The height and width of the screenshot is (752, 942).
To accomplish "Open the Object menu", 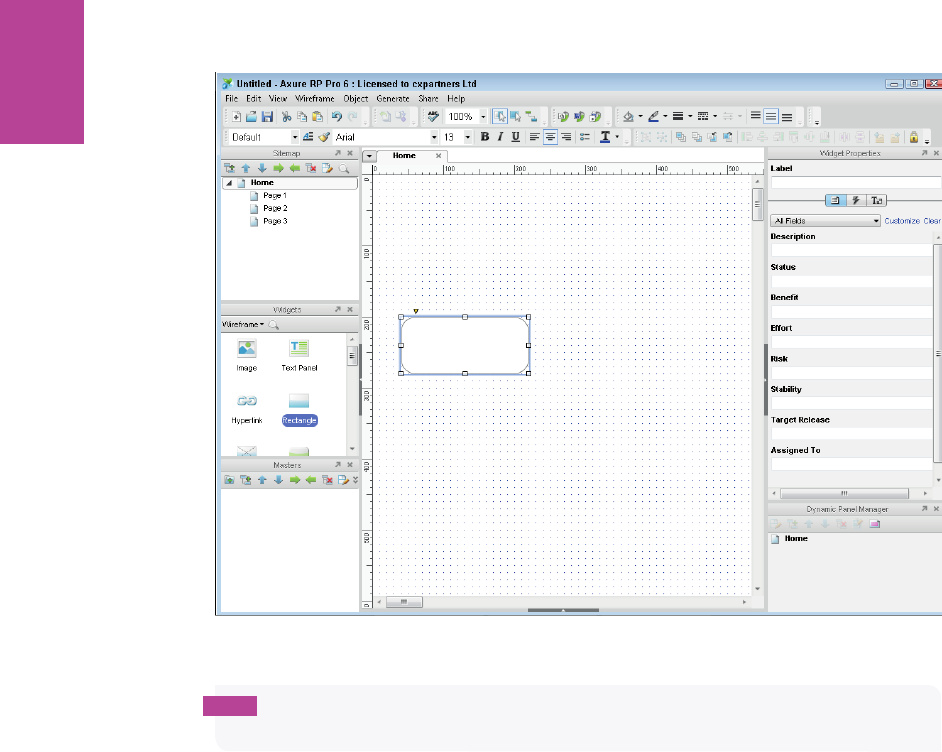I will 356,99.
